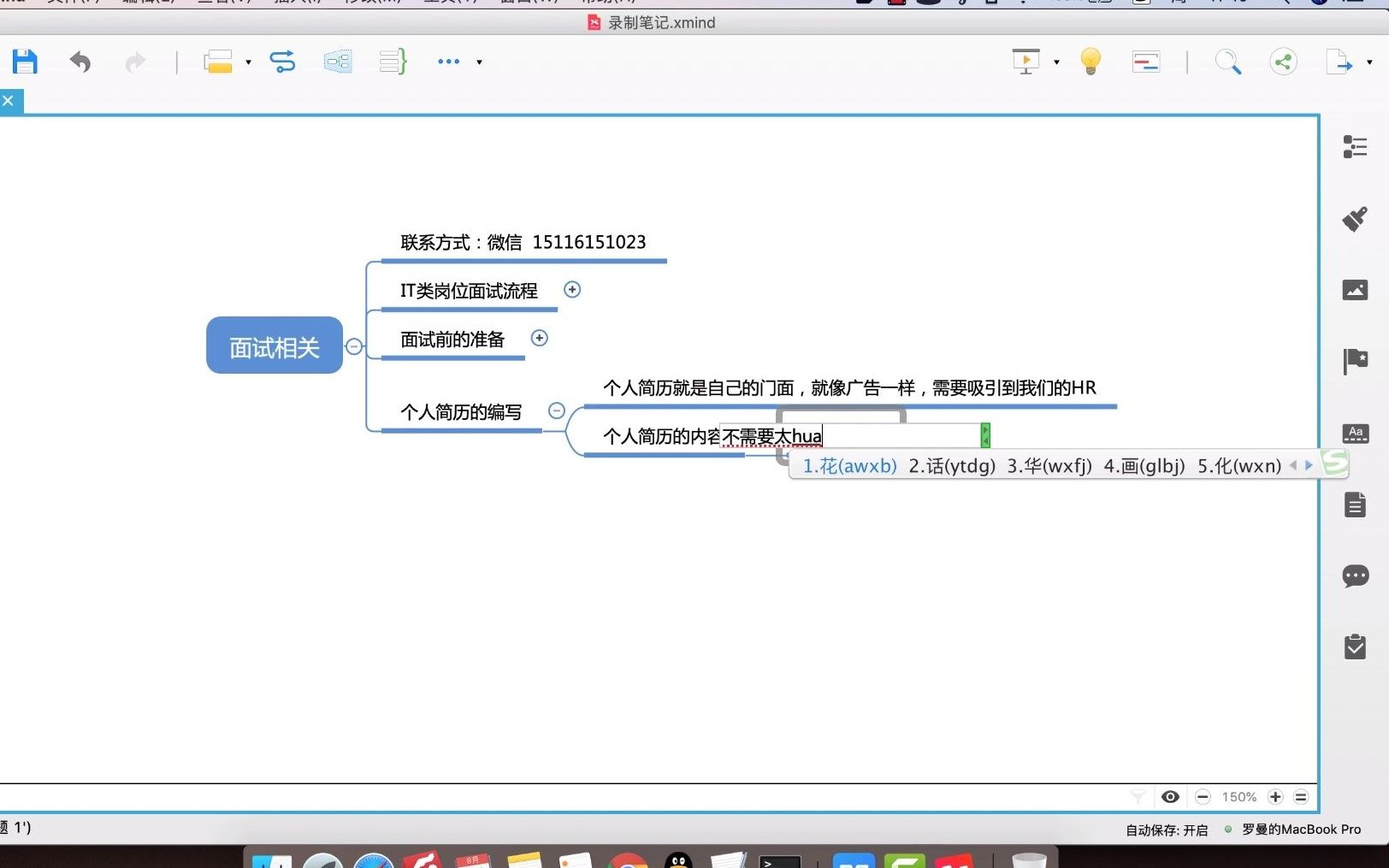Click the filter funnel icon in status bar
The height and width of the screenshot is (868, 1389).
(x=1138, y=797)
